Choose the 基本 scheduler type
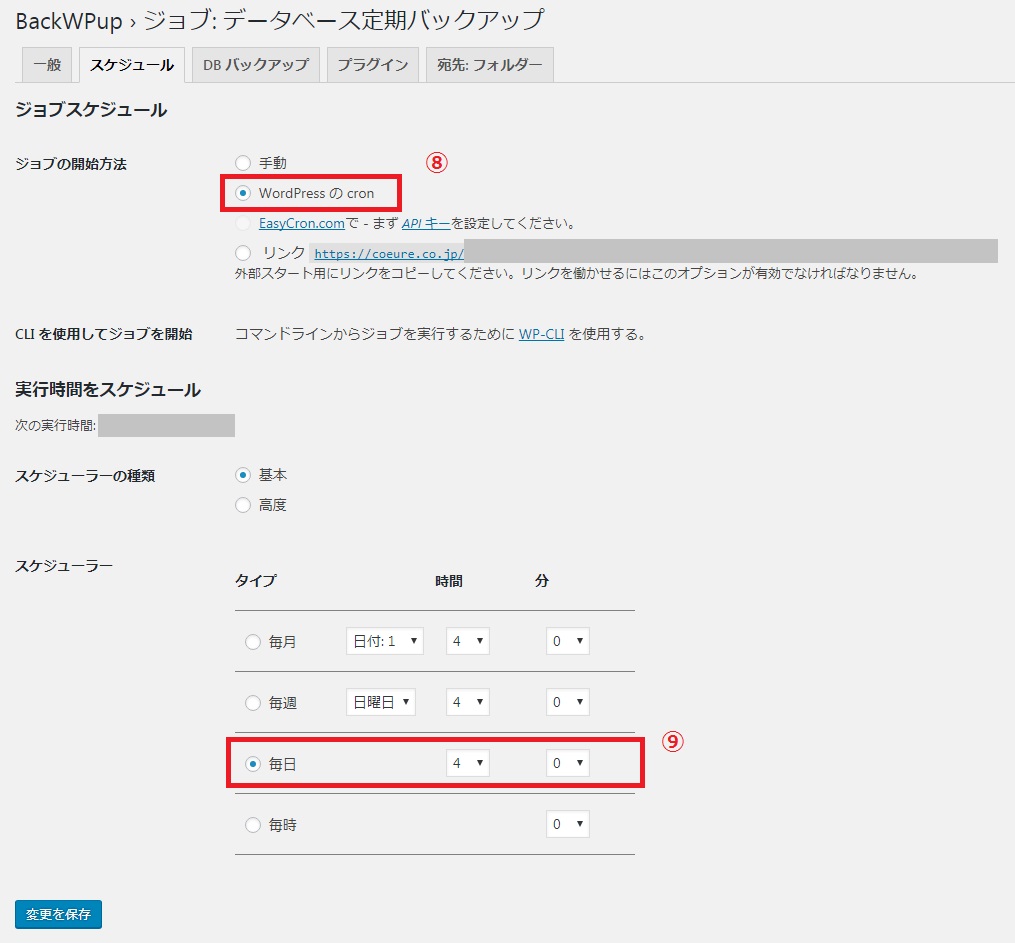Screen dimensions: 1015x943 [243, 475]
